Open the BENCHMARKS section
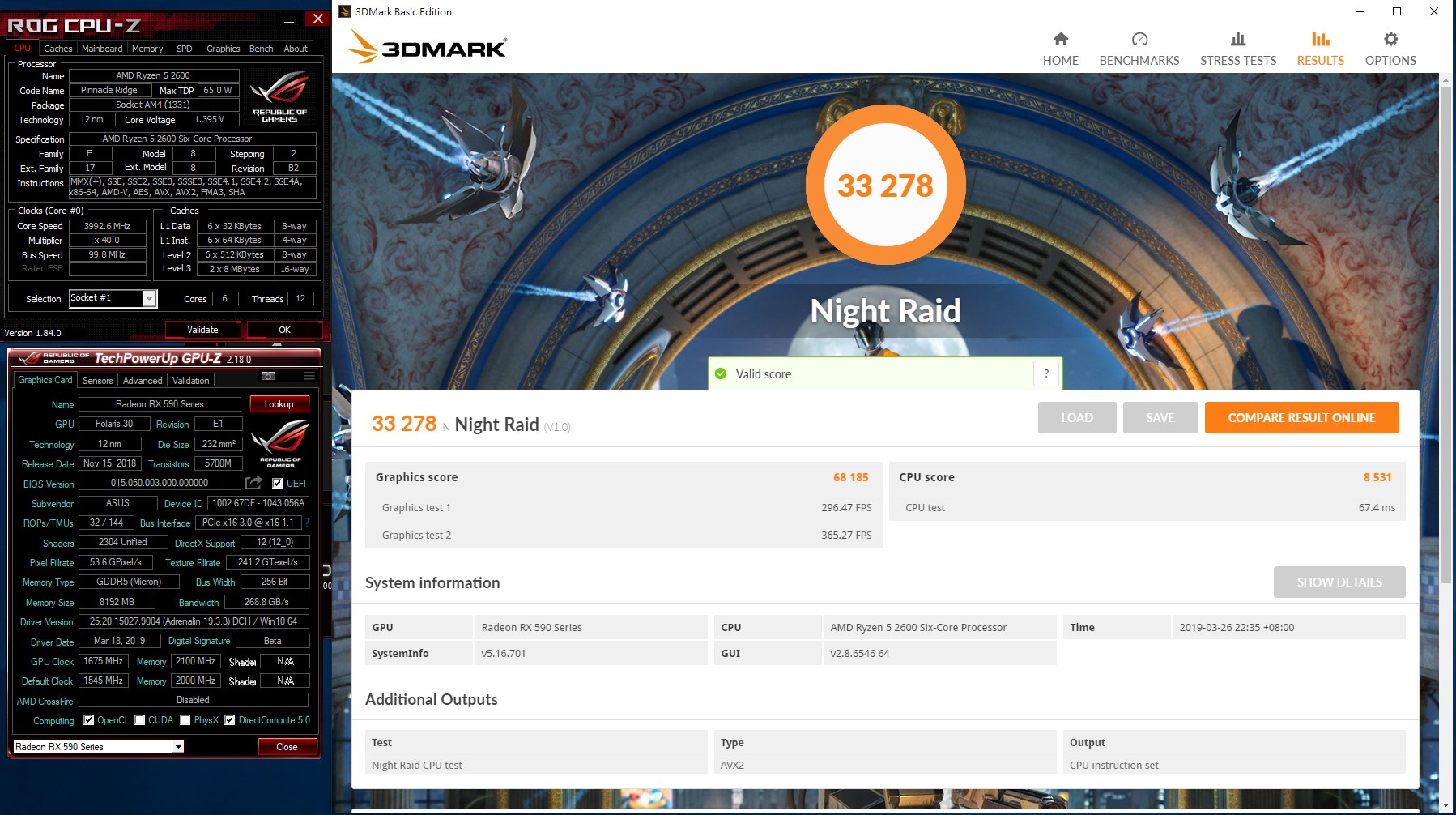The width and height of the screenshot is (1456, 815). click(x=1139, y=49)
